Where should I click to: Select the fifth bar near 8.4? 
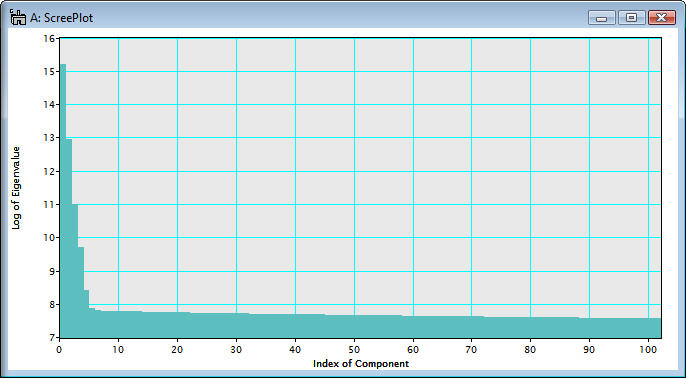86,314
